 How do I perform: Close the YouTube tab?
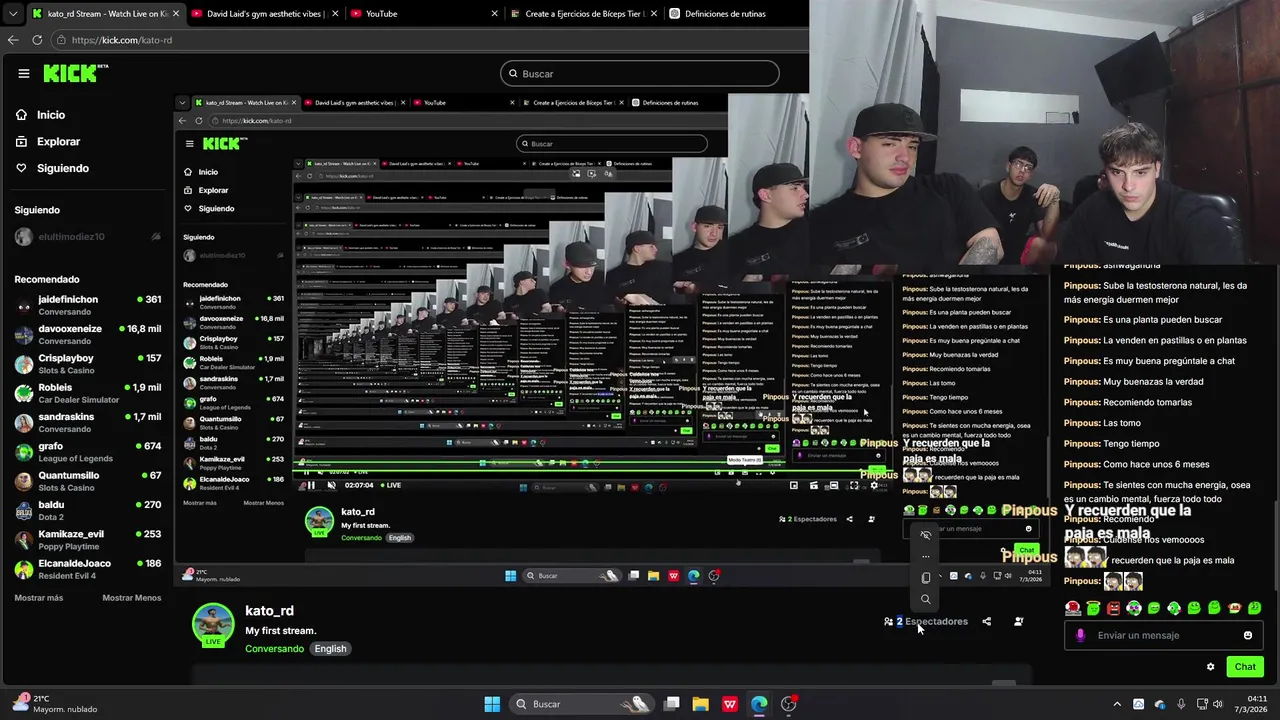pos(494,14)
